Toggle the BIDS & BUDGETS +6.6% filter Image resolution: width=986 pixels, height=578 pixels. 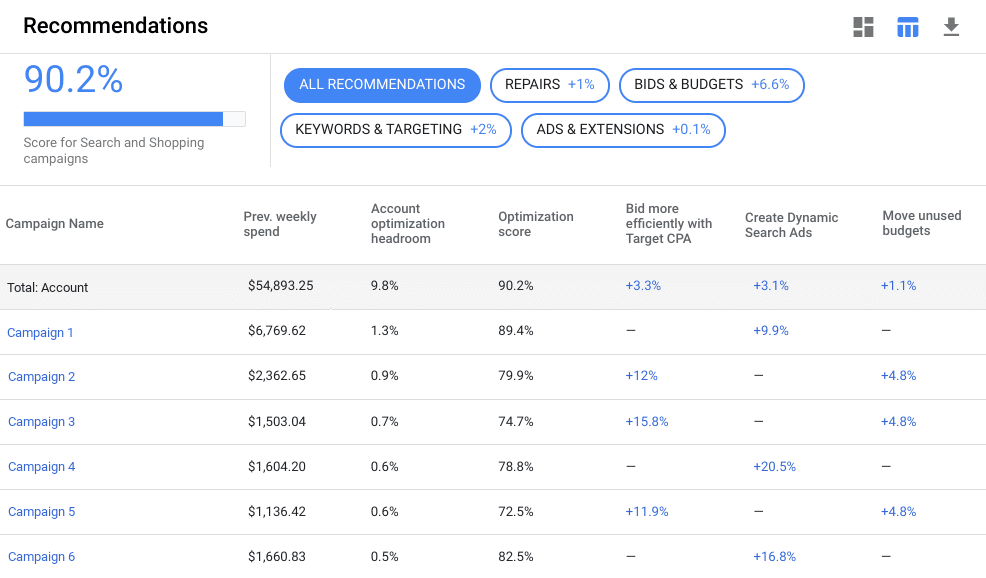pos(711,85)
